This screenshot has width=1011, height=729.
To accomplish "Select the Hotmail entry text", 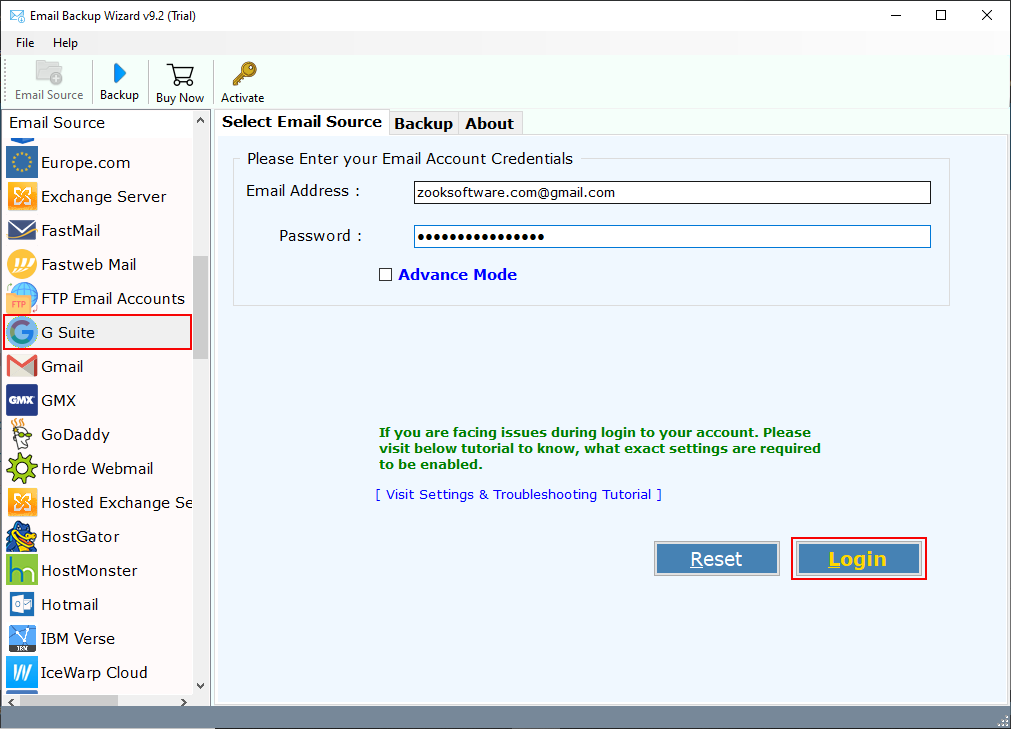I will pyautogui.click(x=70, y=605).
